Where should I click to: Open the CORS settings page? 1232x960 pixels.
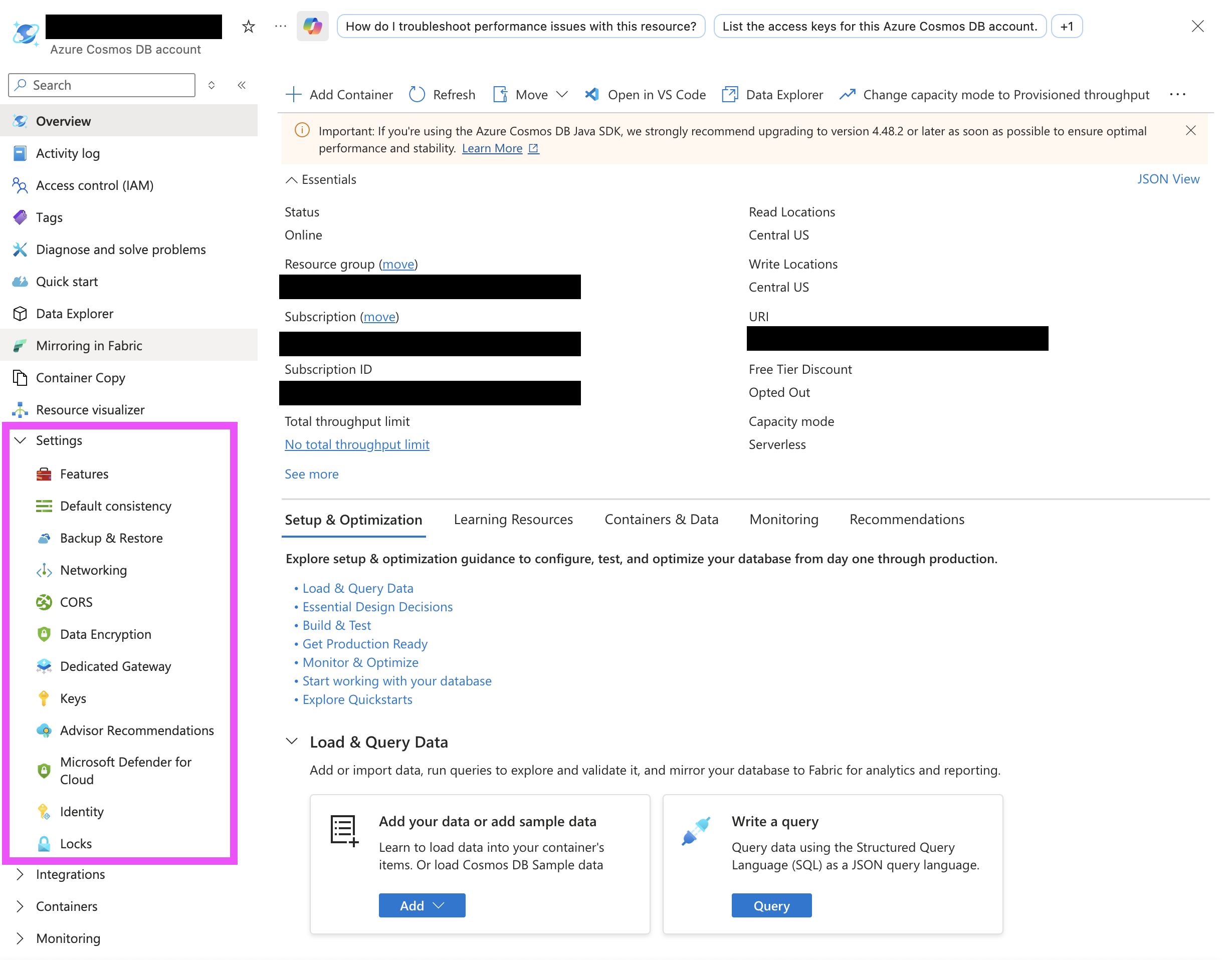76,602
